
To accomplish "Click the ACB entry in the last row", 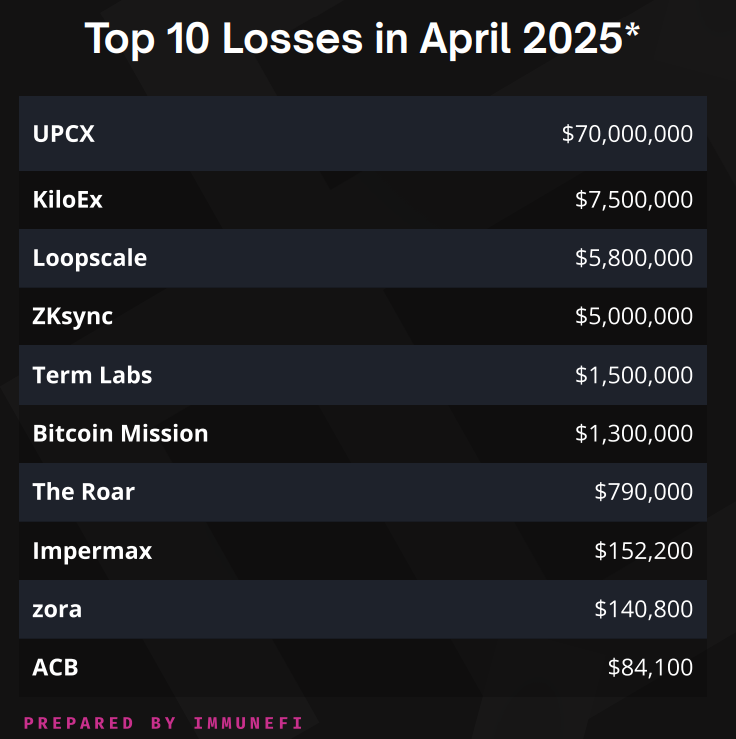I will coord(55,667).
